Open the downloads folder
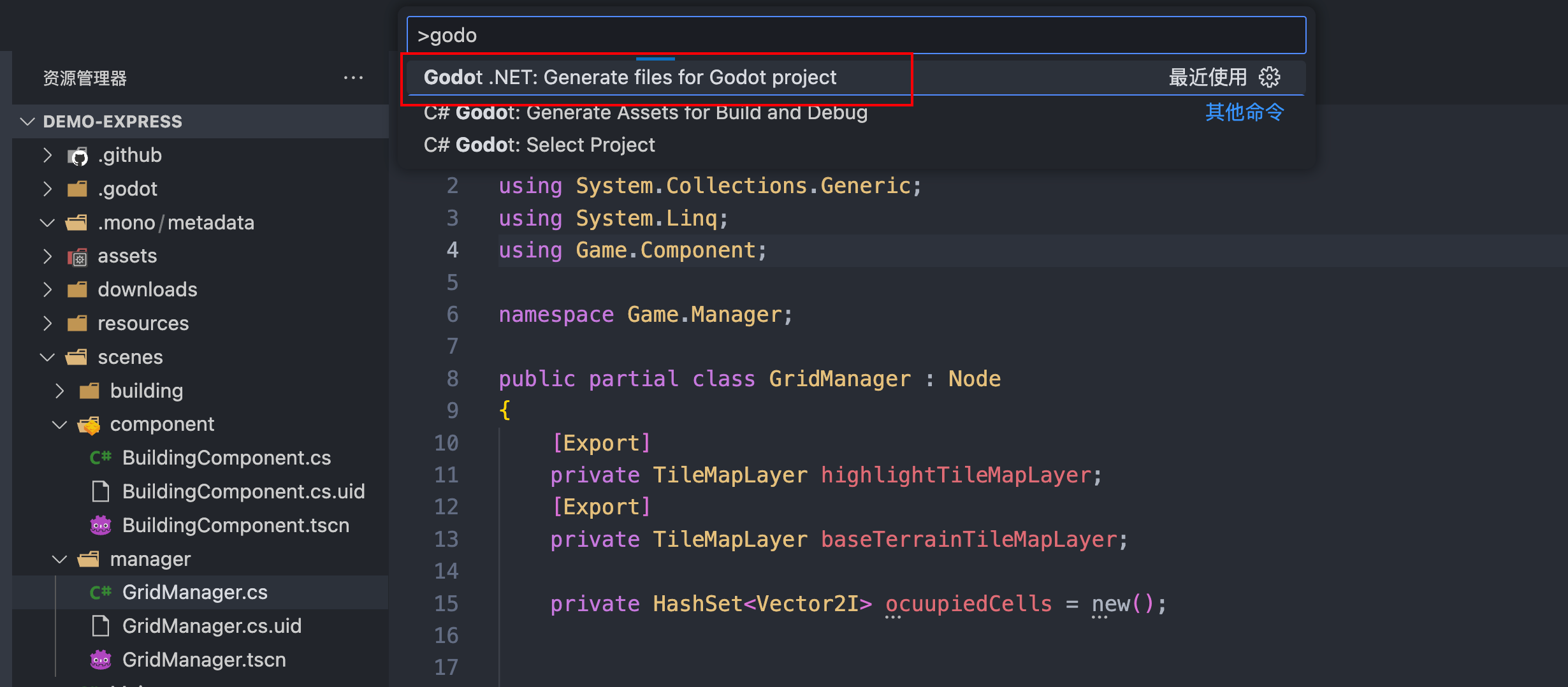Image resolution: width=1568 pixels, height=687 pixels. point(147,289)
